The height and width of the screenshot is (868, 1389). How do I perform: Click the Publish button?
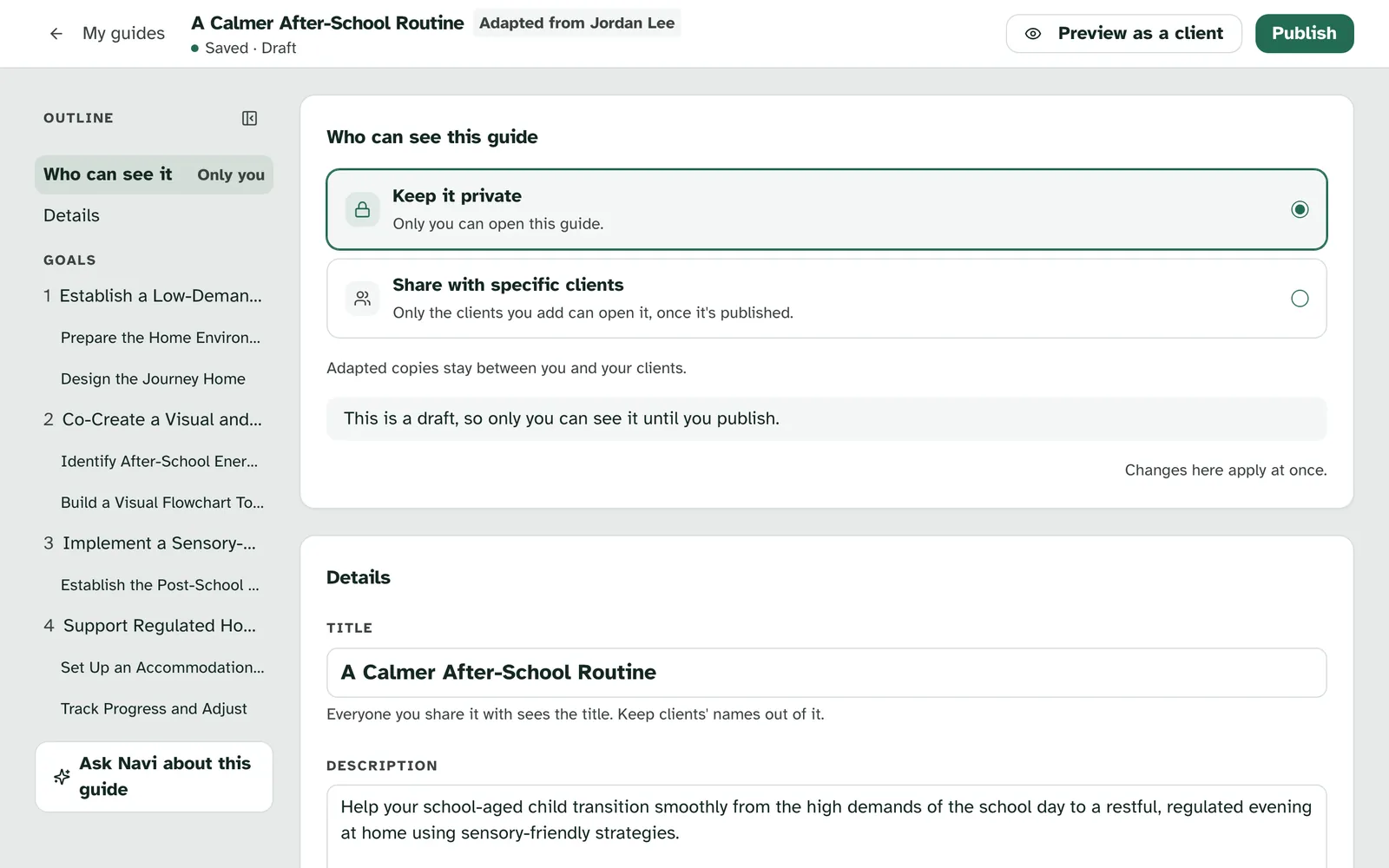(x=1304, y=34)
